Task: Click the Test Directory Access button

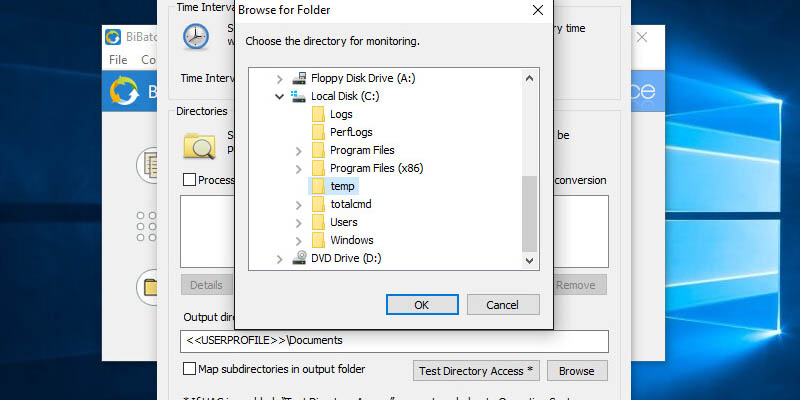Action: 476,371
